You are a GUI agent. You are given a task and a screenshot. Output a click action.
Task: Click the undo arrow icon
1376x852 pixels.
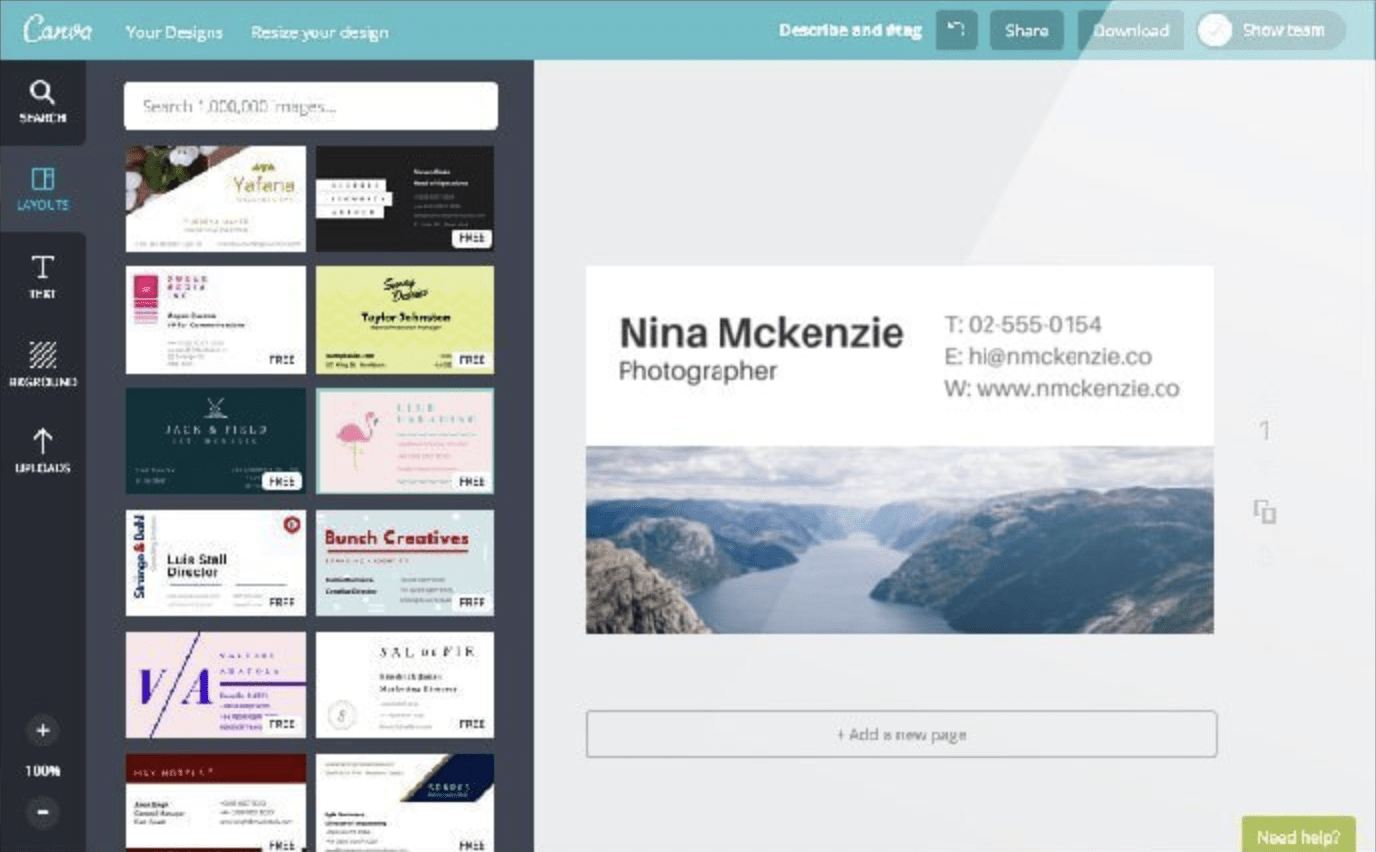[x=956, y=30]
